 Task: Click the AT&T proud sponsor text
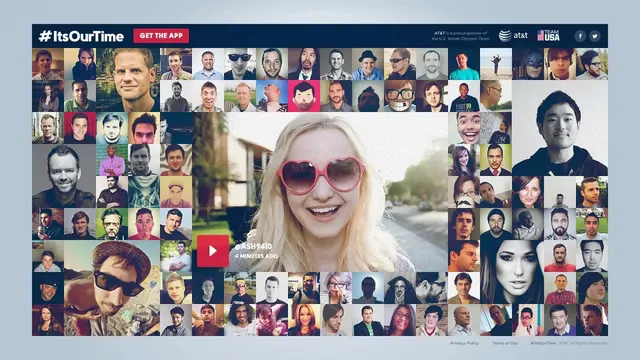(460, 36)
